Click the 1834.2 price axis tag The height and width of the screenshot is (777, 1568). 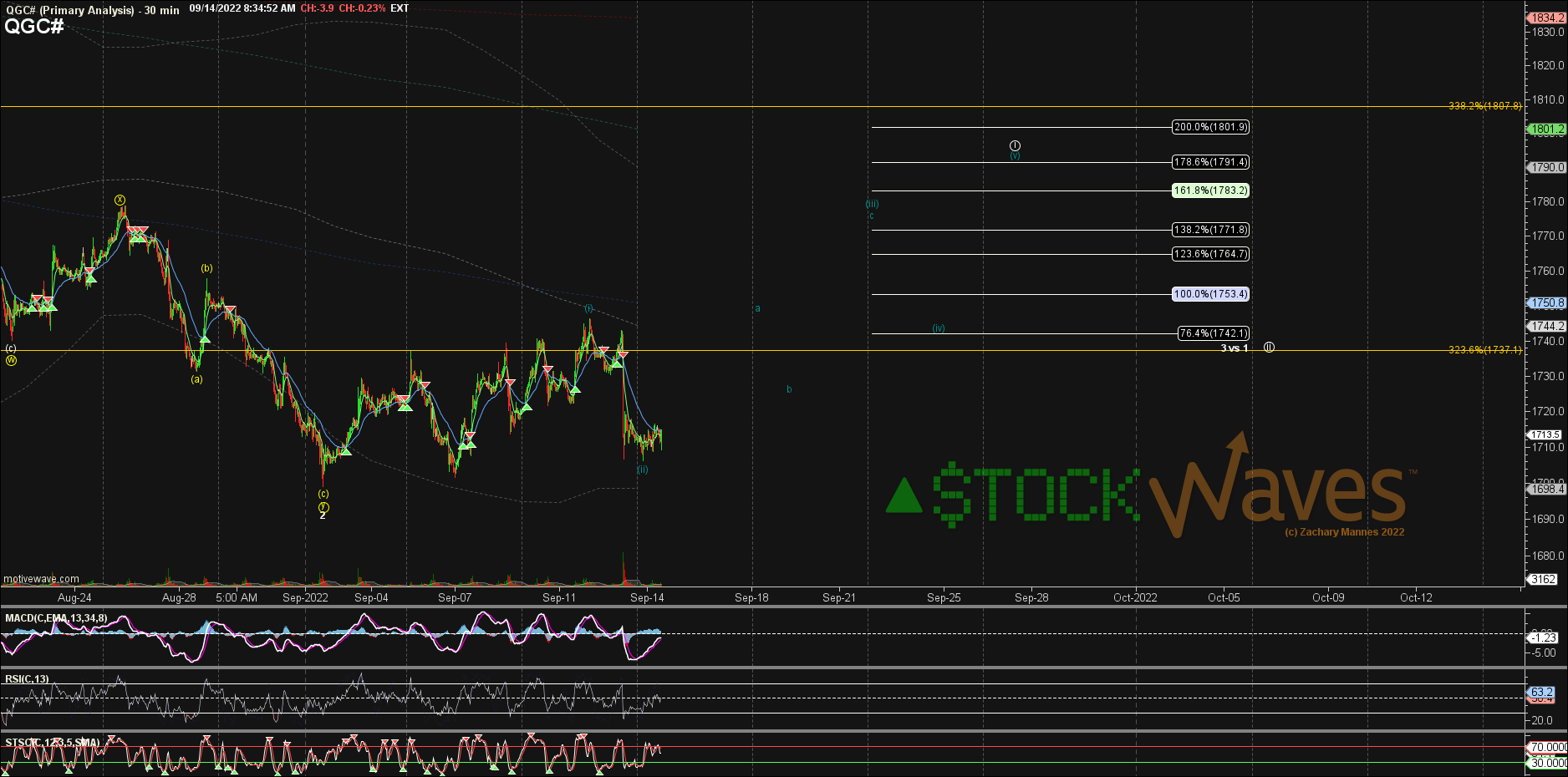[x=1546, y=18]
